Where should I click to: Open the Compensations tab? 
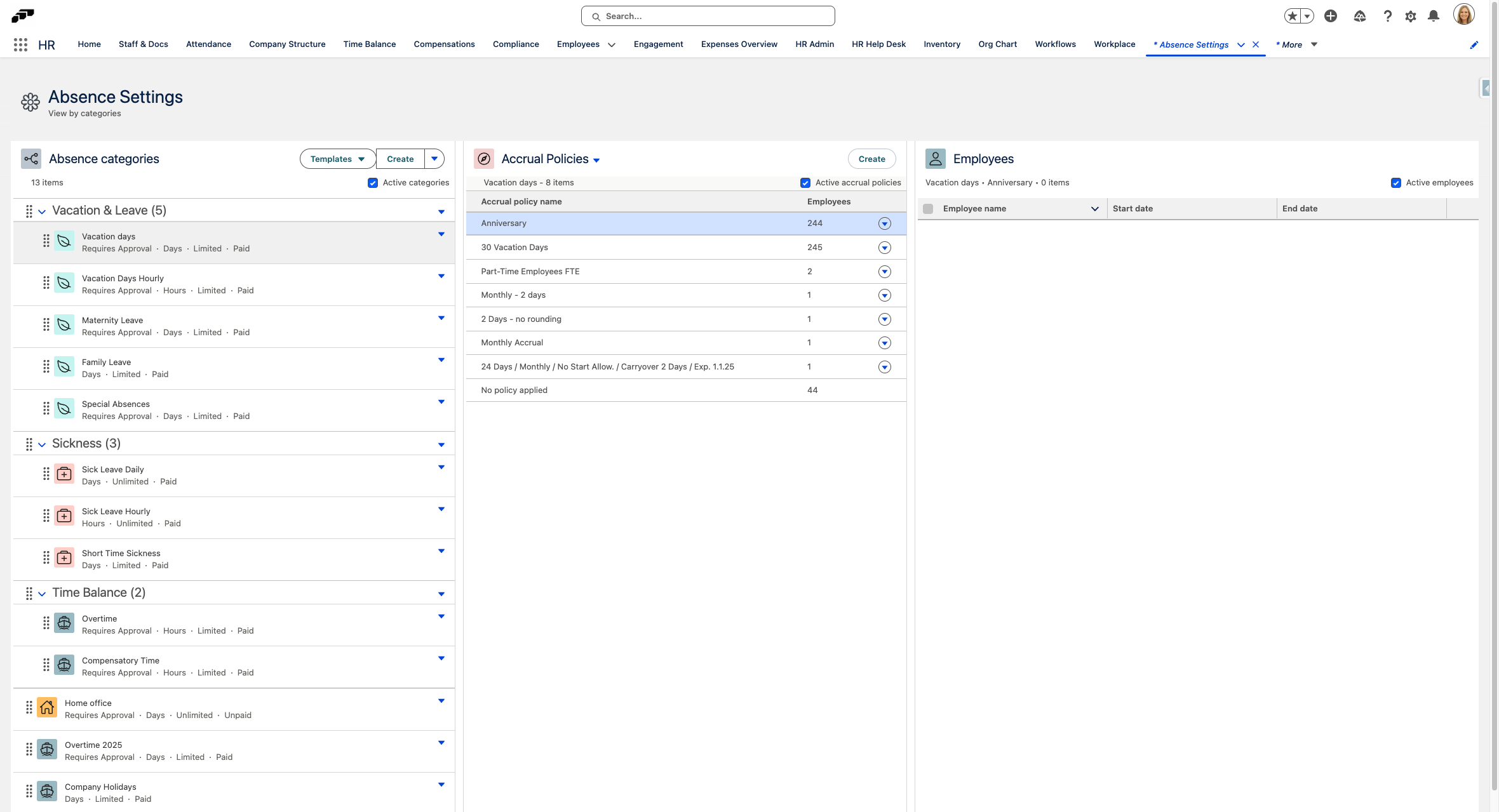tap(444, 44)
